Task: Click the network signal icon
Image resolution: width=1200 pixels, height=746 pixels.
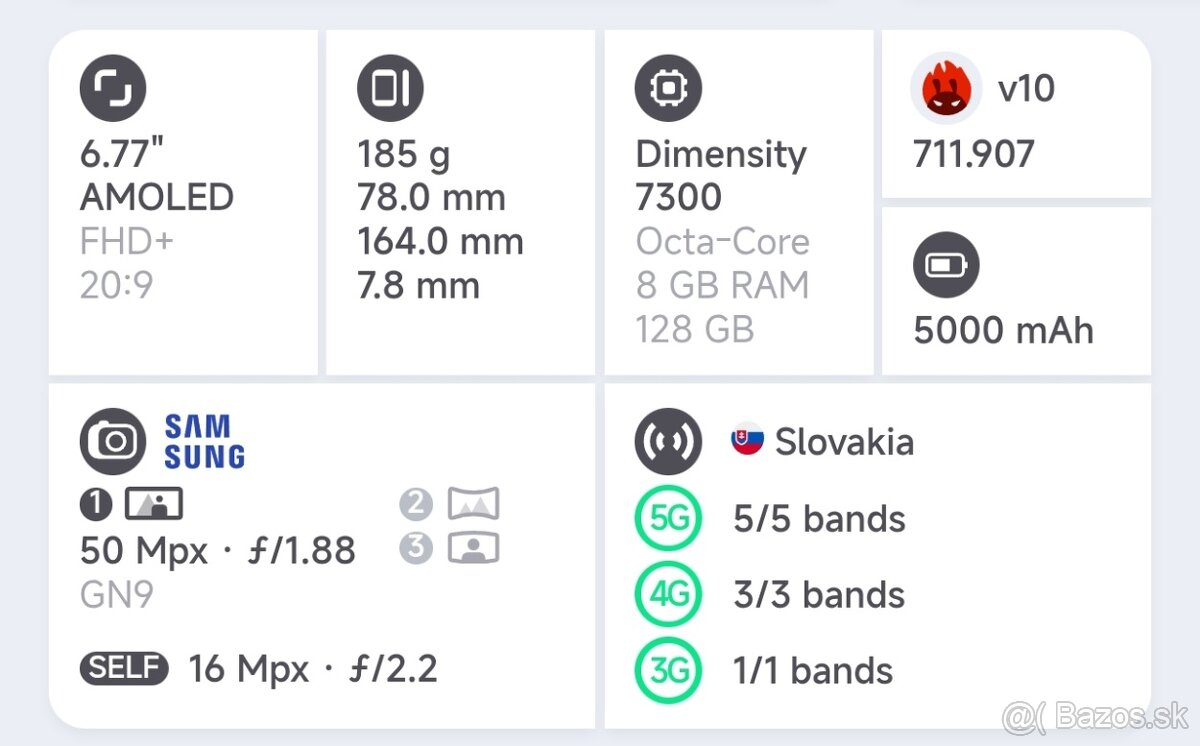Action: [x=668, y=441]
